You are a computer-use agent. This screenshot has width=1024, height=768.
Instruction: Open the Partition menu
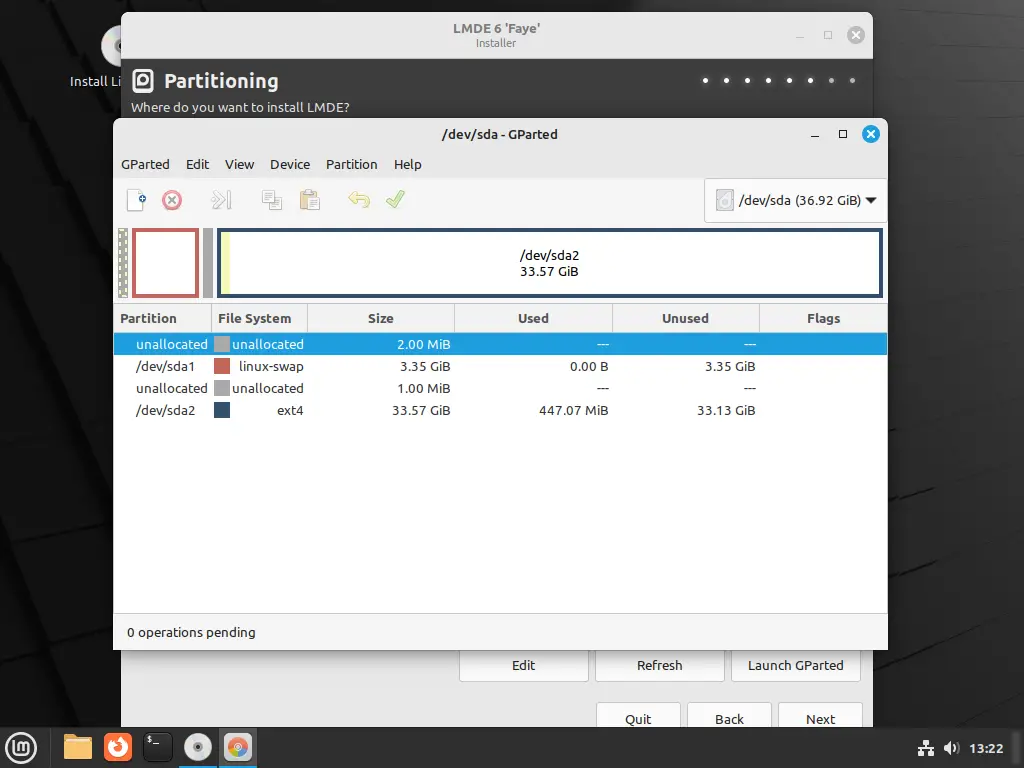[351, 165]
